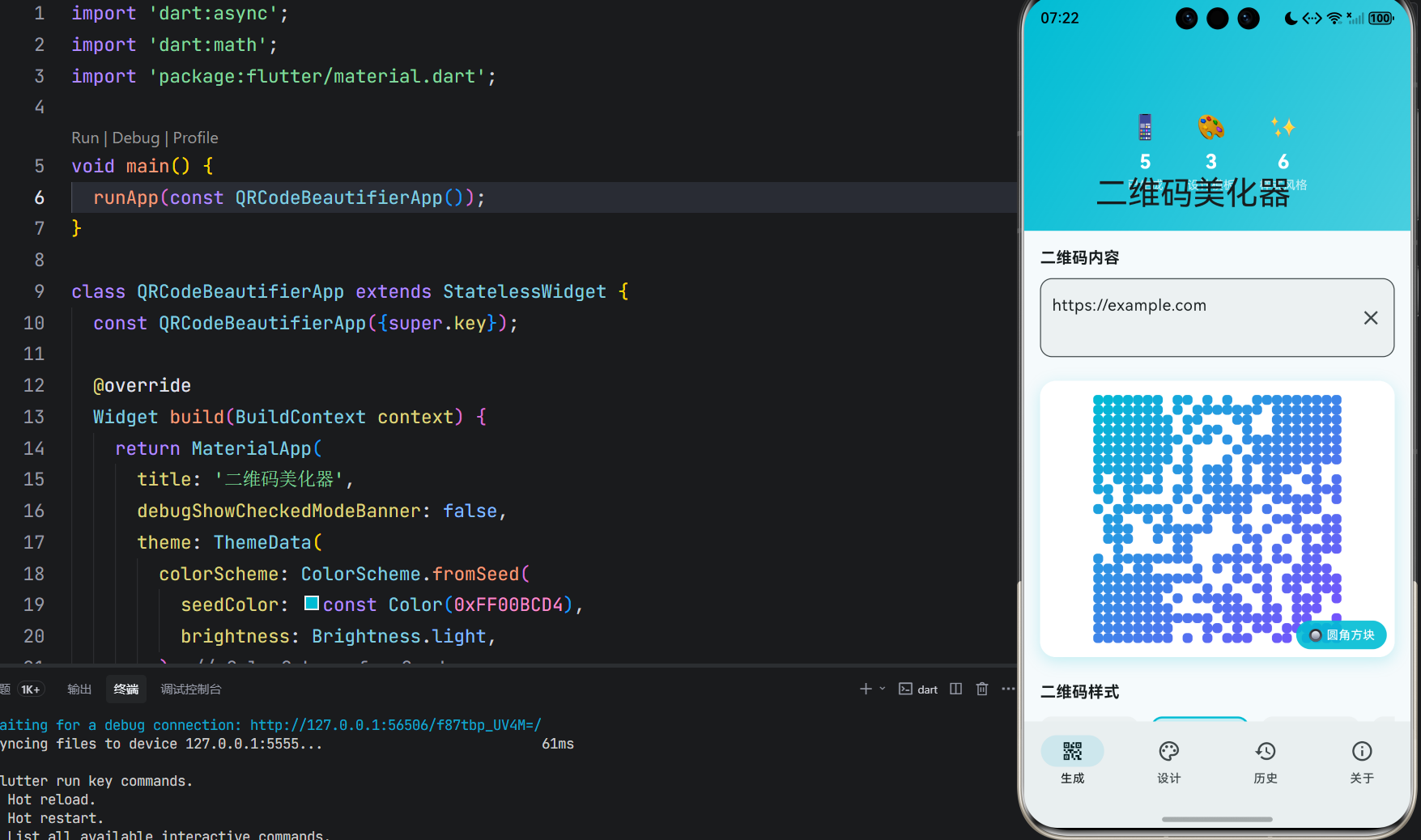Switch to the 输出 panel tab

coord(79,689)
